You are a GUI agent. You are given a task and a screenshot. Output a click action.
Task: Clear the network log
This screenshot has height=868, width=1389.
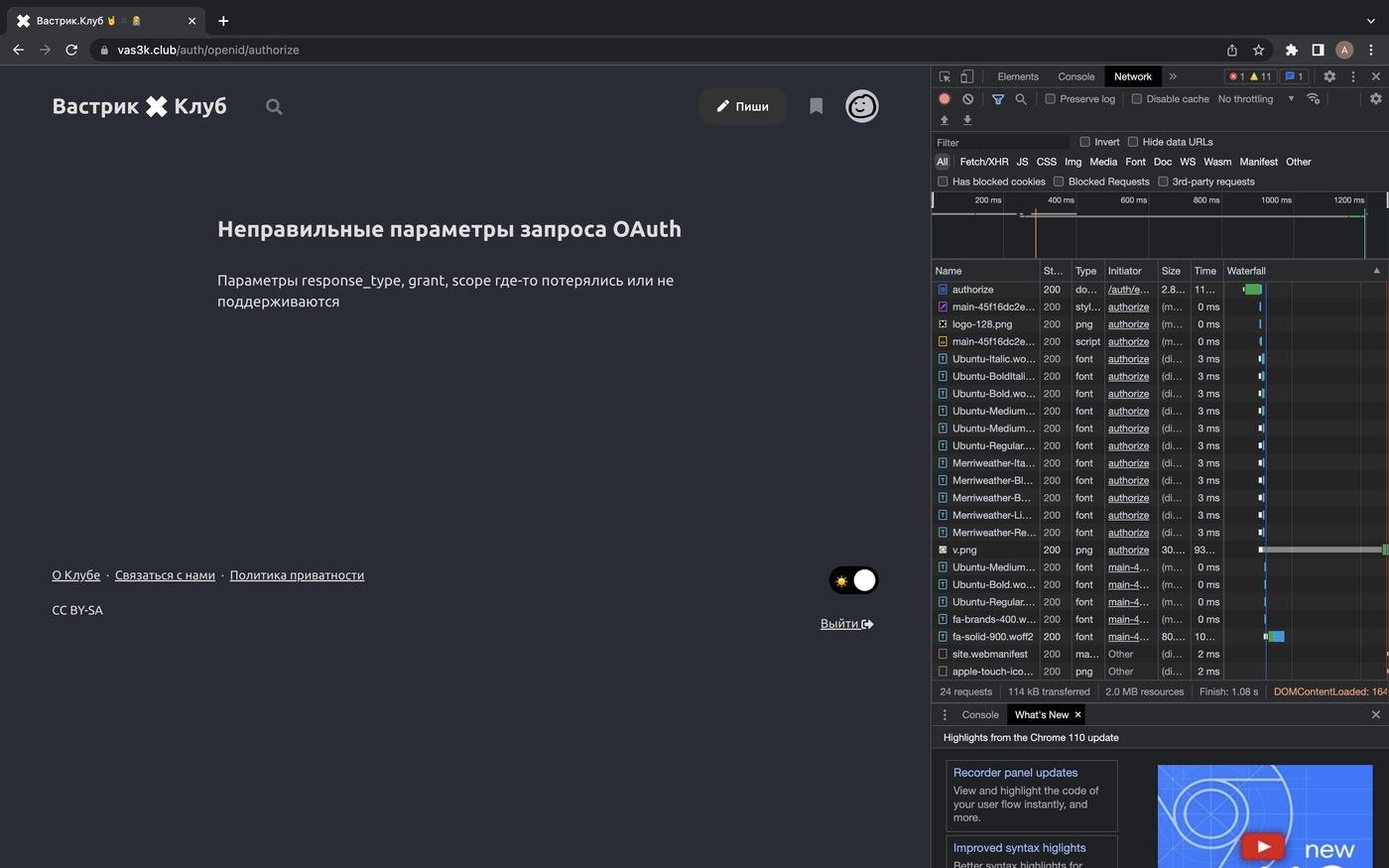click(967, 99)
